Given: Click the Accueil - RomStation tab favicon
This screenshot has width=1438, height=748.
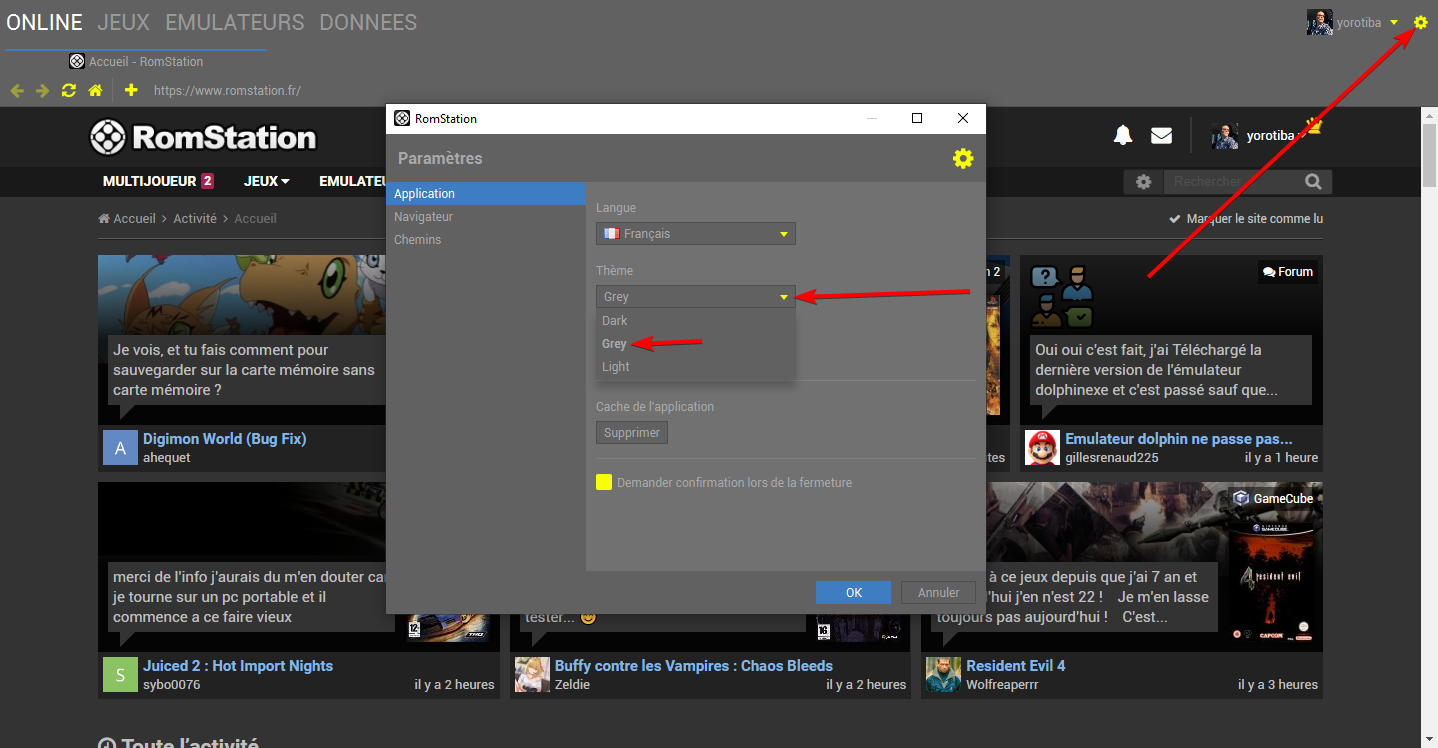Looking at the screenshot, I should coord(77,61).
